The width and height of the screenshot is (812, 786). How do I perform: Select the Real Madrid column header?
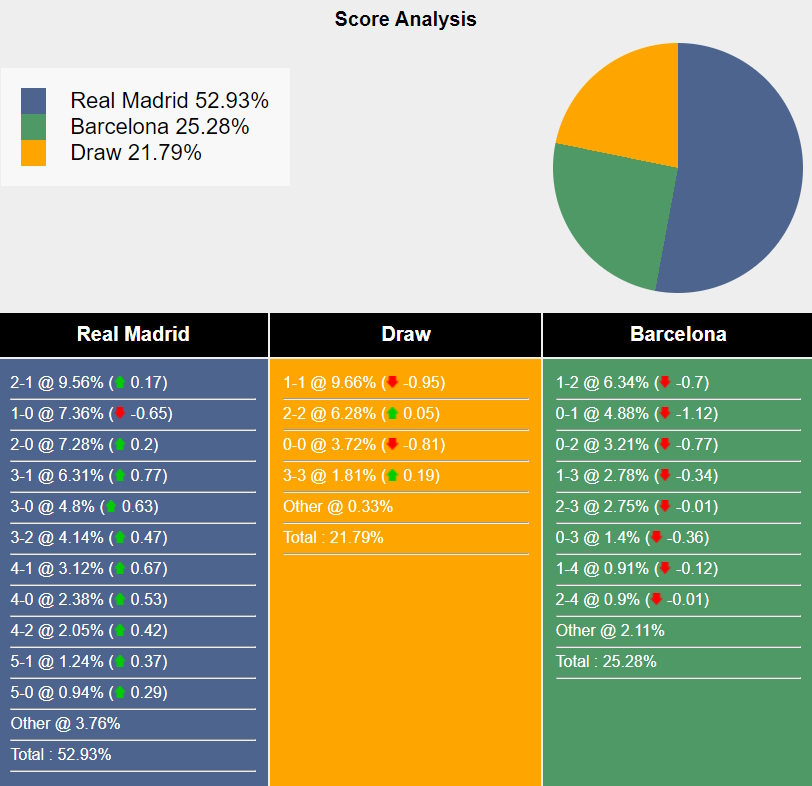click(133, 335)
